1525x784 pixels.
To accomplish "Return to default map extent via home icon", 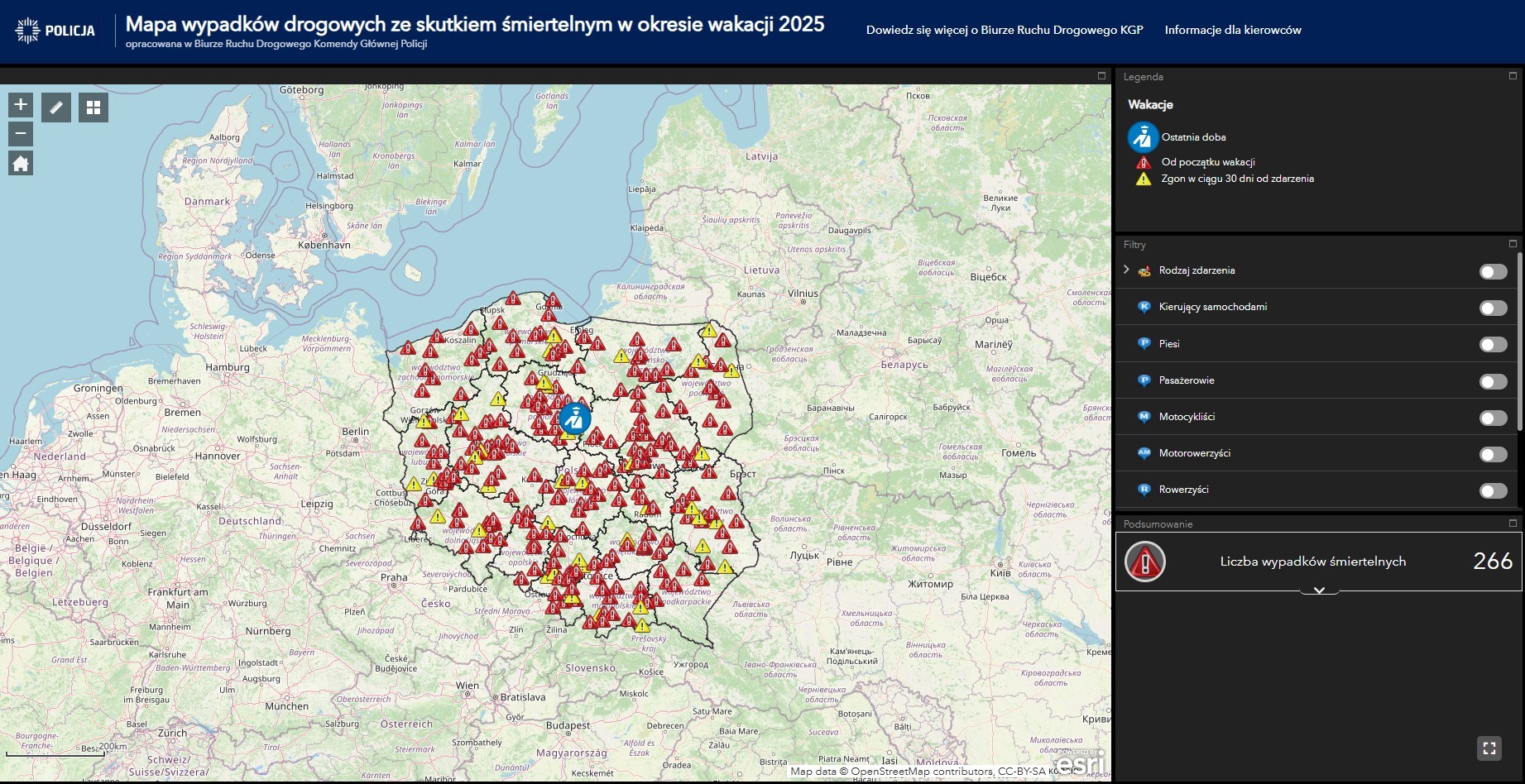I will coord(20,162).
